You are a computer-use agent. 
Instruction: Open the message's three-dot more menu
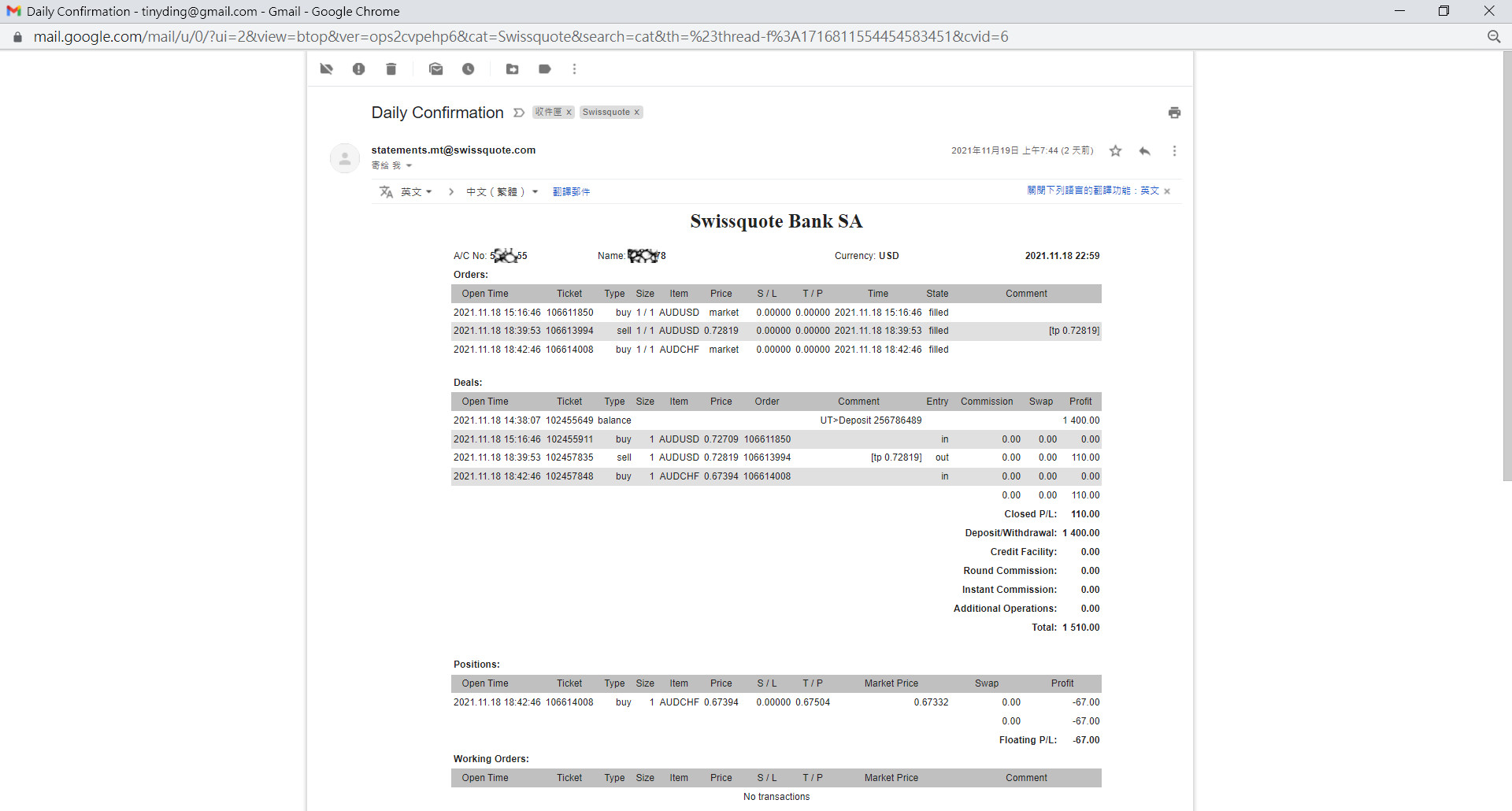tap(1174, 151)
